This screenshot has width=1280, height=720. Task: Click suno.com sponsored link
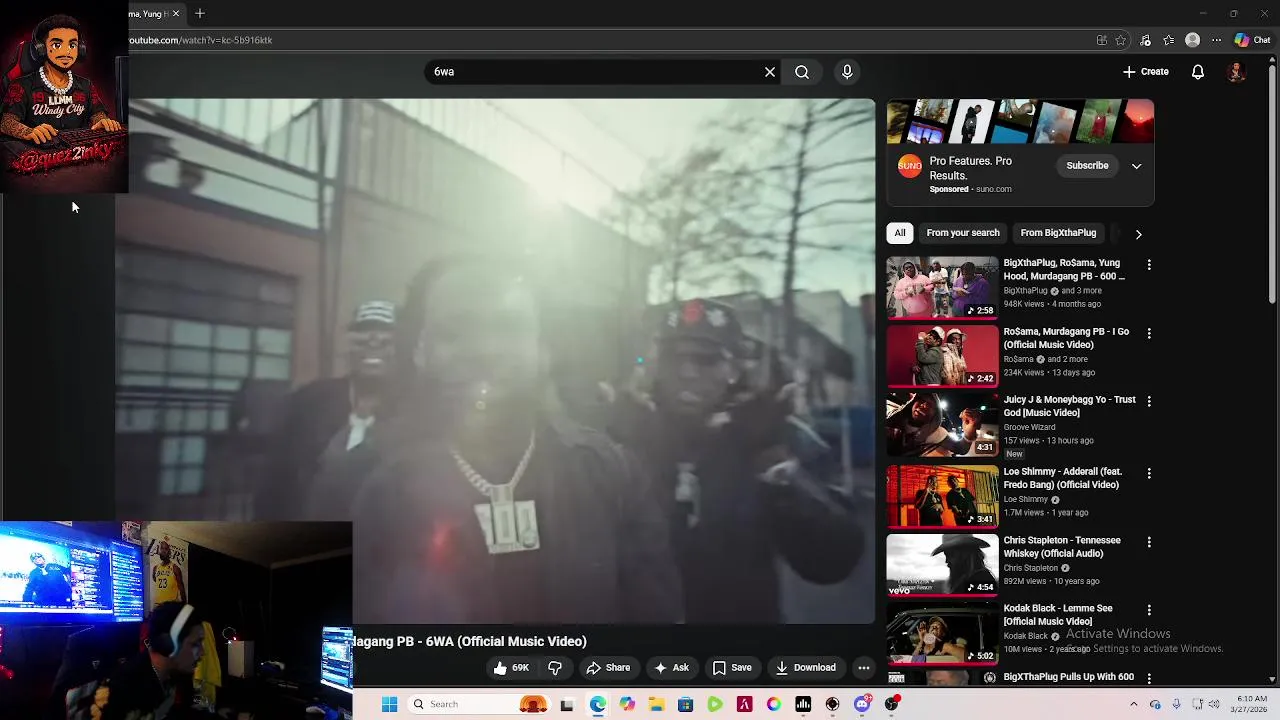pyautogui.click(x=993, y=189)
